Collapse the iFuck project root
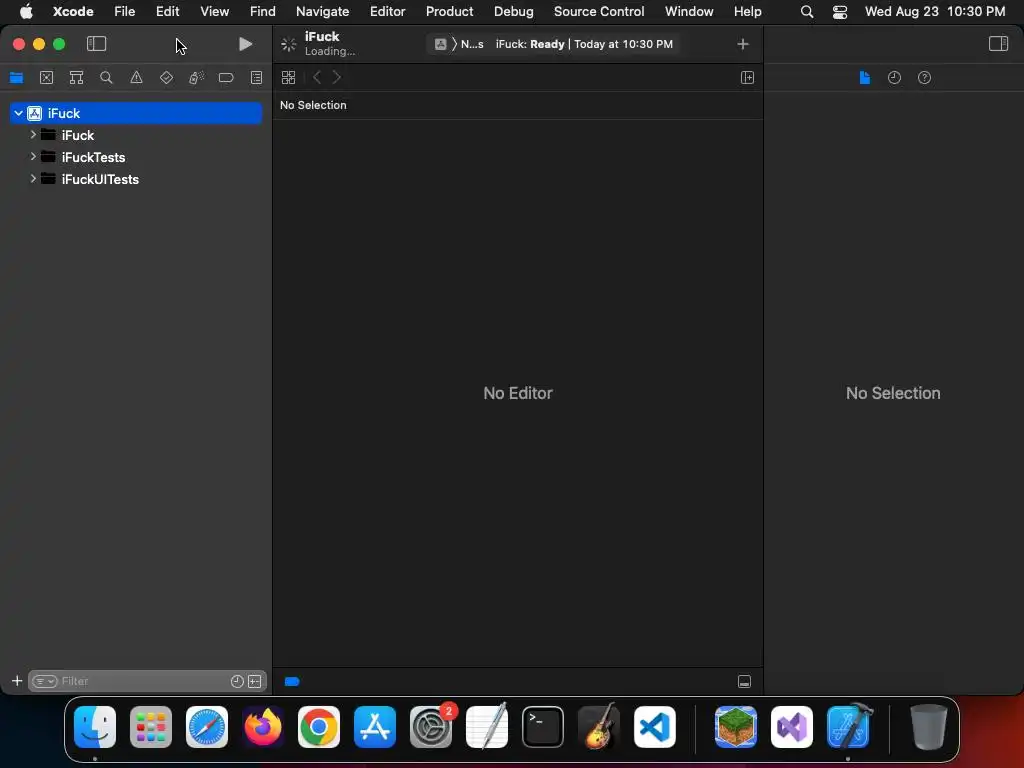This screenshot has height=768, width=1024. coord(19,113)
